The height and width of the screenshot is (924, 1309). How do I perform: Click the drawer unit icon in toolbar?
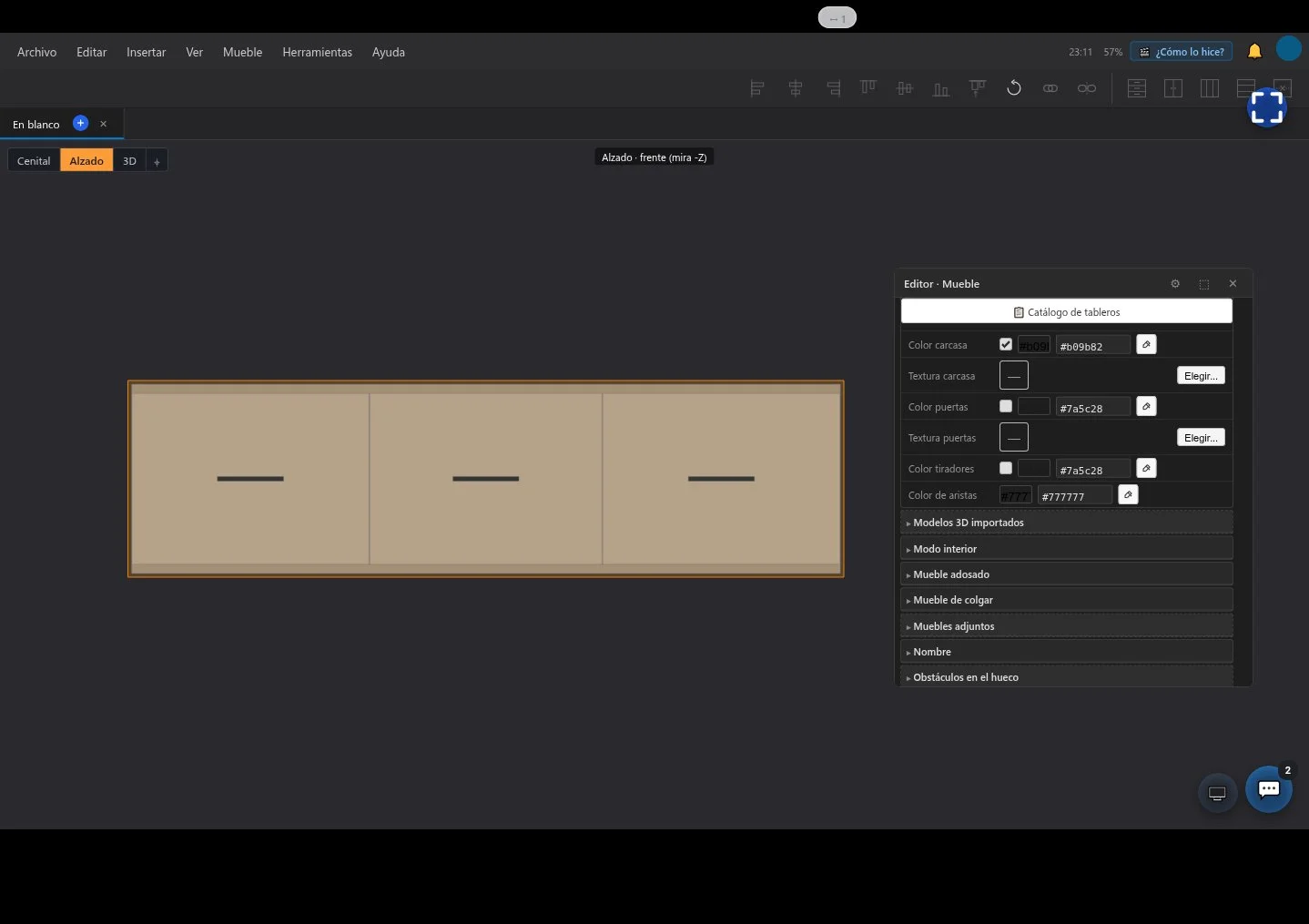(x=1137, y=88)
